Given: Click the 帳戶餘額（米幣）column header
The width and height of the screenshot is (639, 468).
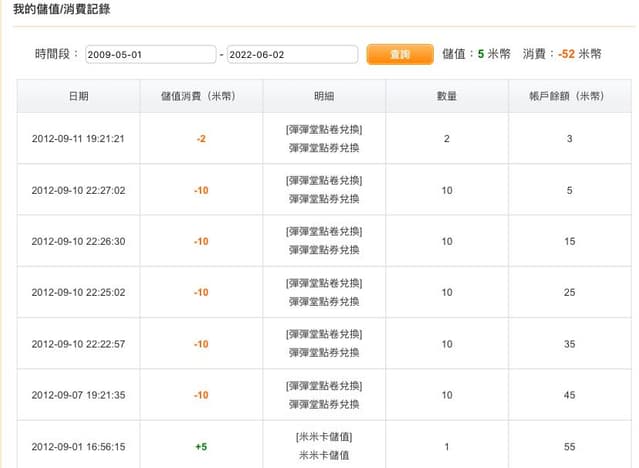Looking at the screenshot, I should (x=569, y=97).
